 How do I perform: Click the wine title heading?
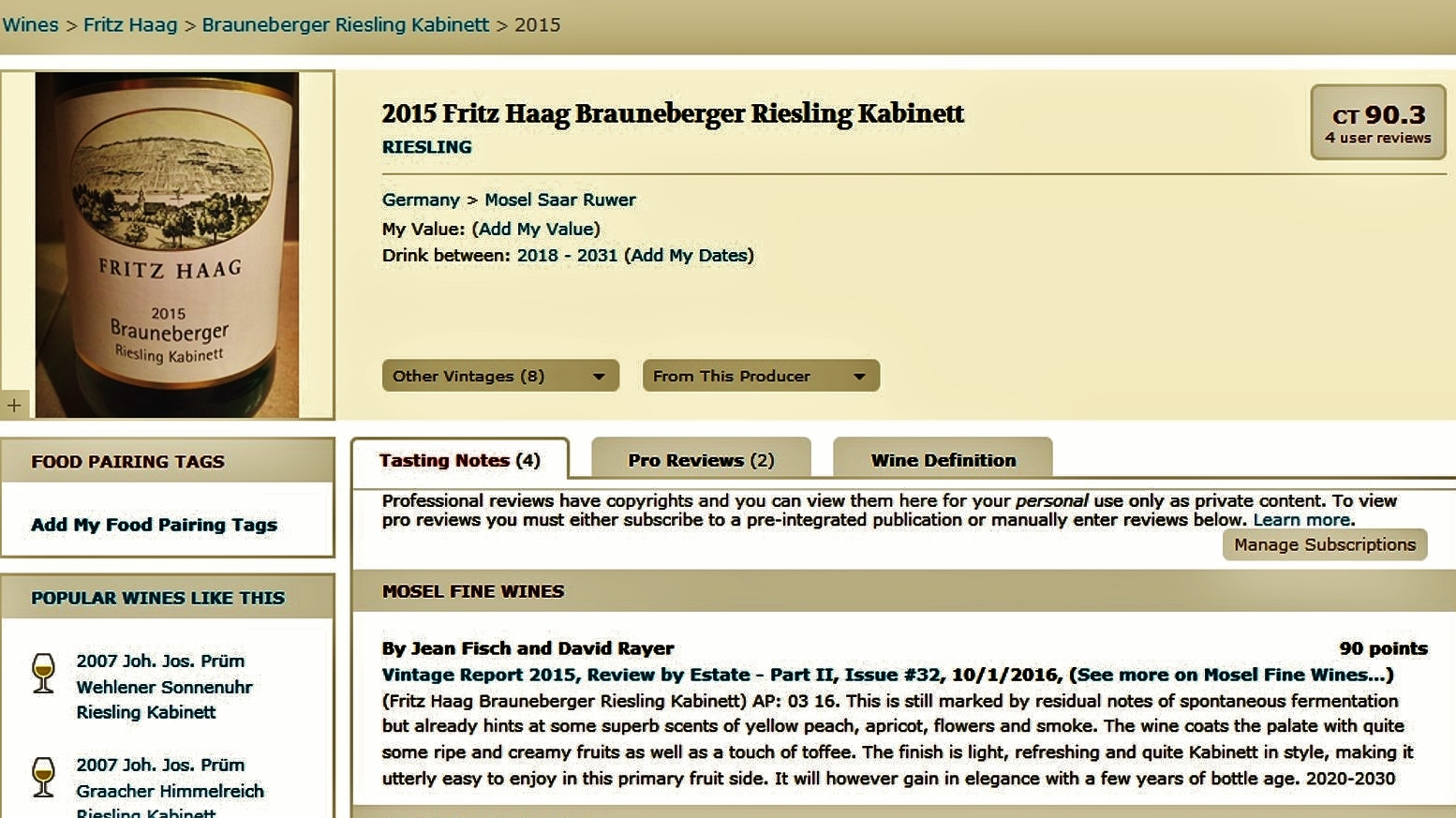click(x=673, y=113)
